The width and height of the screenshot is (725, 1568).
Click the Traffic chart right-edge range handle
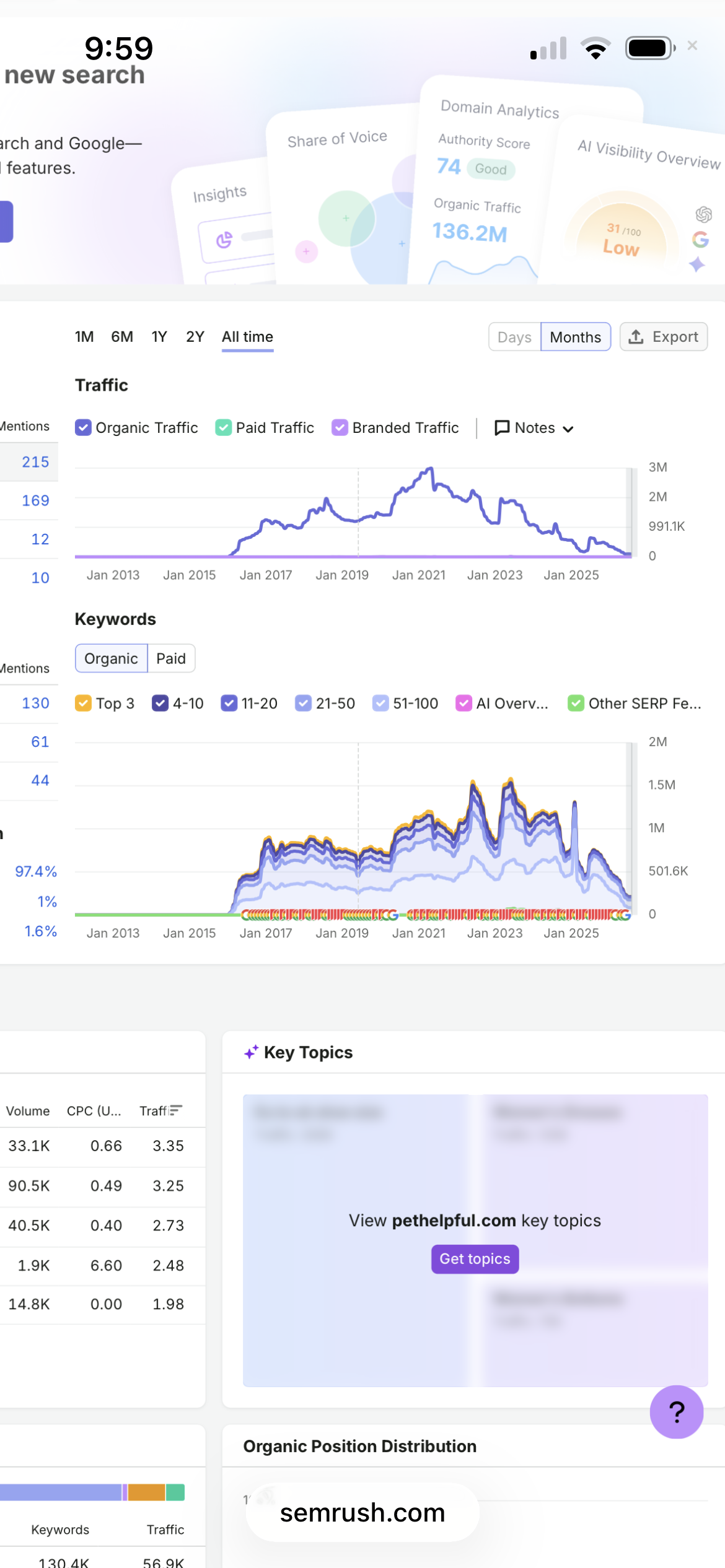pyautogui.click(x=633, y=512)
